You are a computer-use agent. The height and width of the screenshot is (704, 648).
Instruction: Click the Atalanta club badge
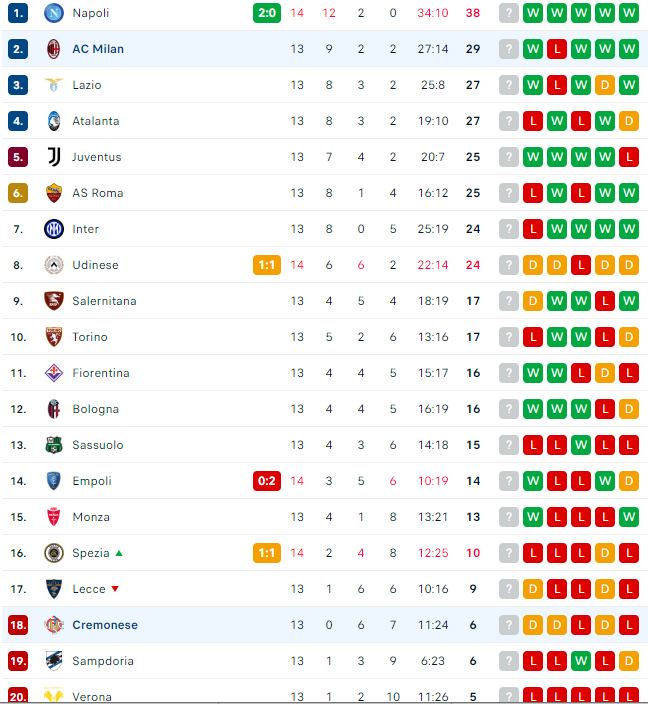pos(54,121)
